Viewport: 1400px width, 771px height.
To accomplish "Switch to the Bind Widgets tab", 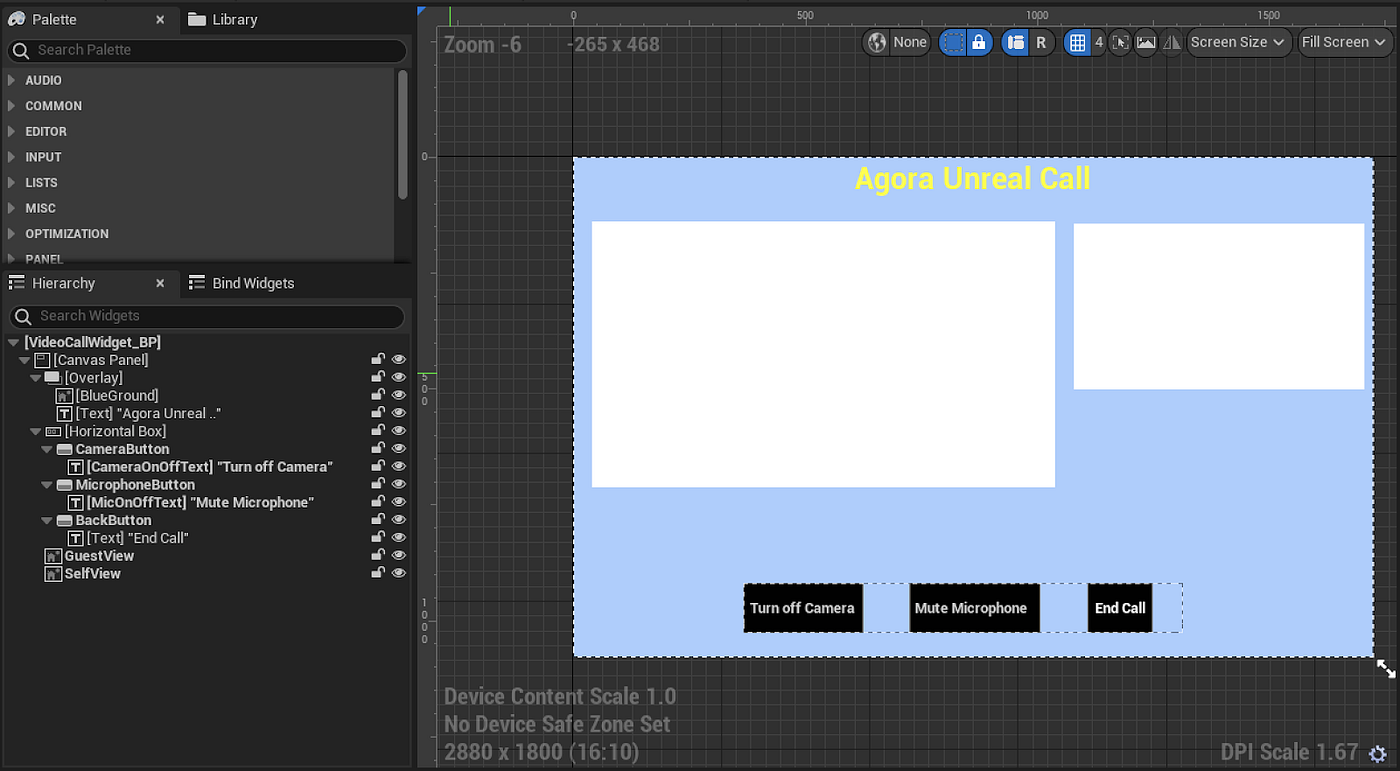I will click(x=241, y=283).
